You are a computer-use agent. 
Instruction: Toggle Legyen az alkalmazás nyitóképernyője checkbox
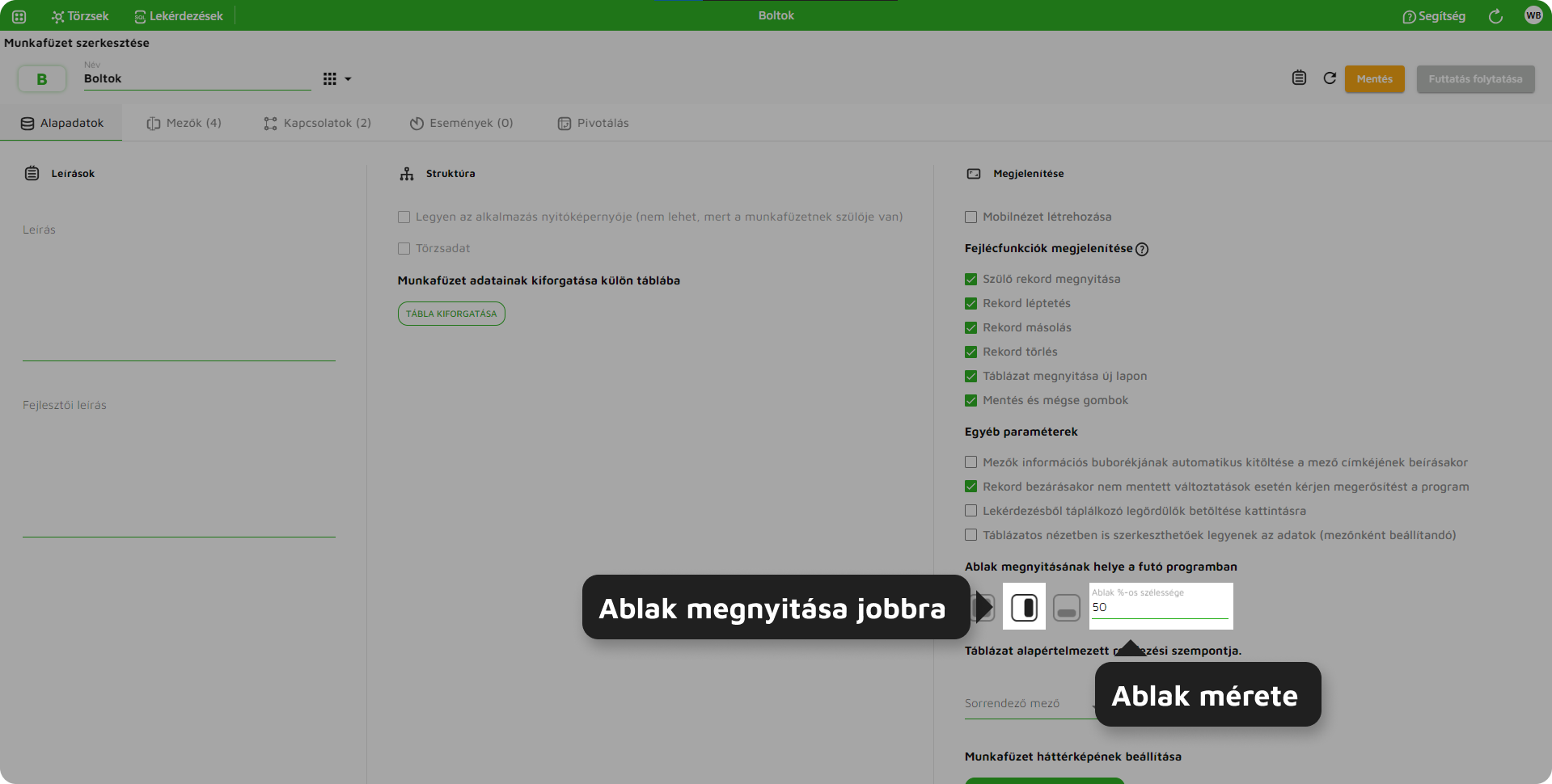tap(404, 217)
